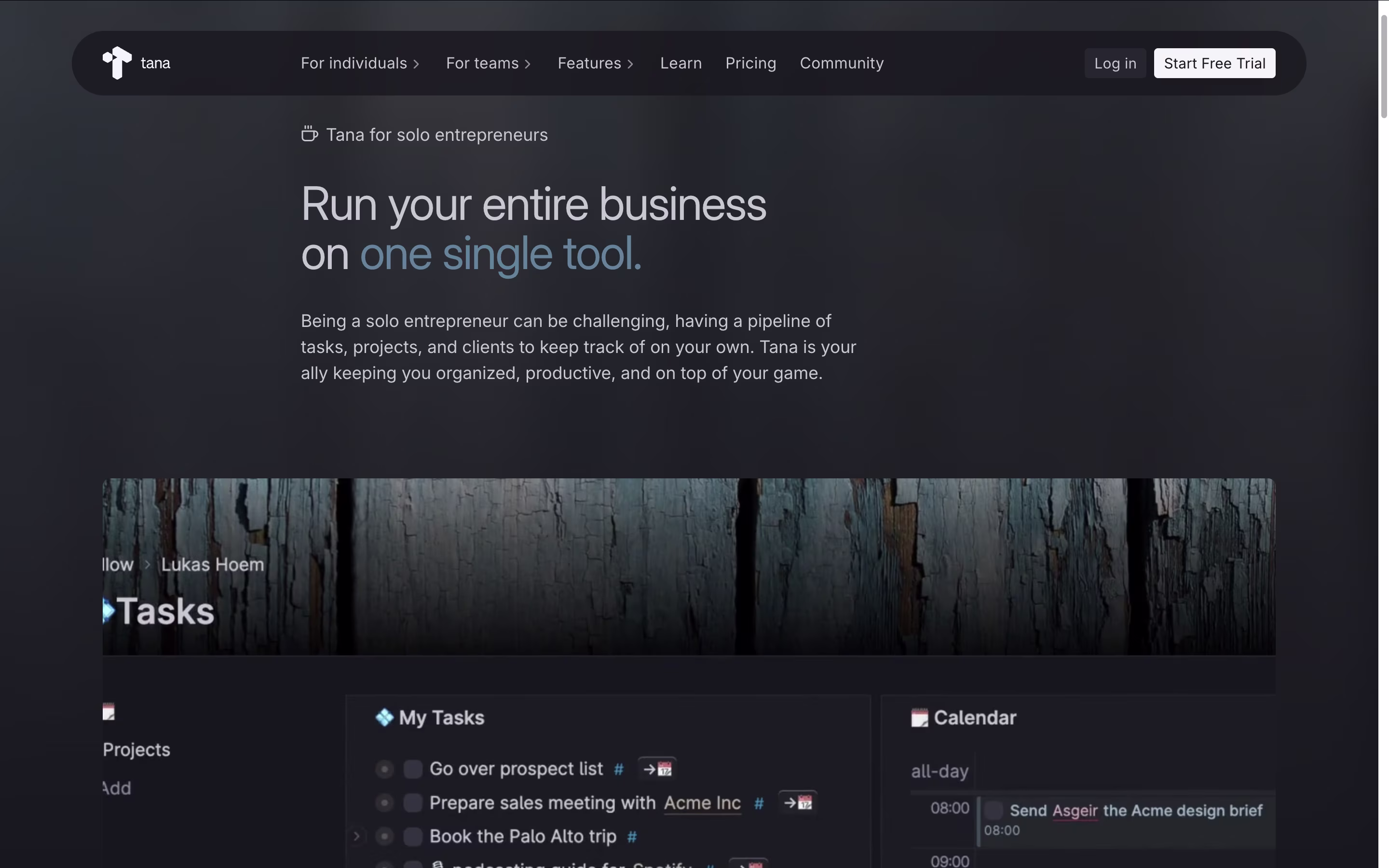Click the diamond icon next to My Tasks
The image size is (1389, 868).
pyautogui.click(x=384, y=717)
